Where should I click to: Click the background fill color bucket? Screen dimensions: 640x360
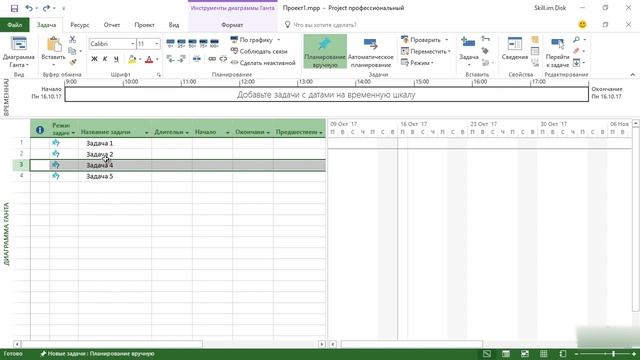132,59
